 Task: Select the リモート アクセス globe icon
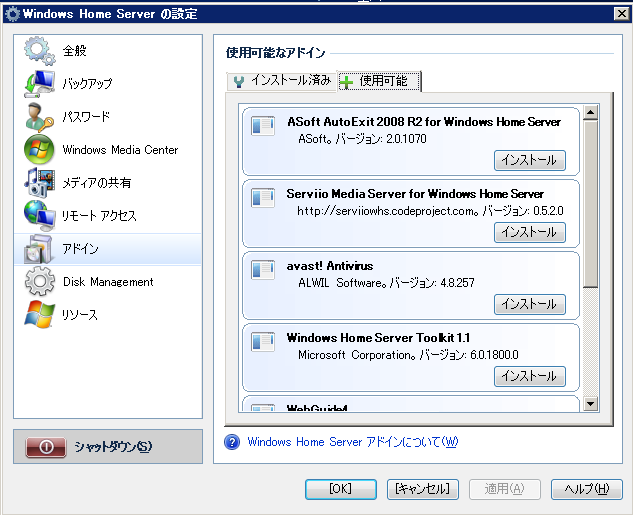tap(39, 216)
